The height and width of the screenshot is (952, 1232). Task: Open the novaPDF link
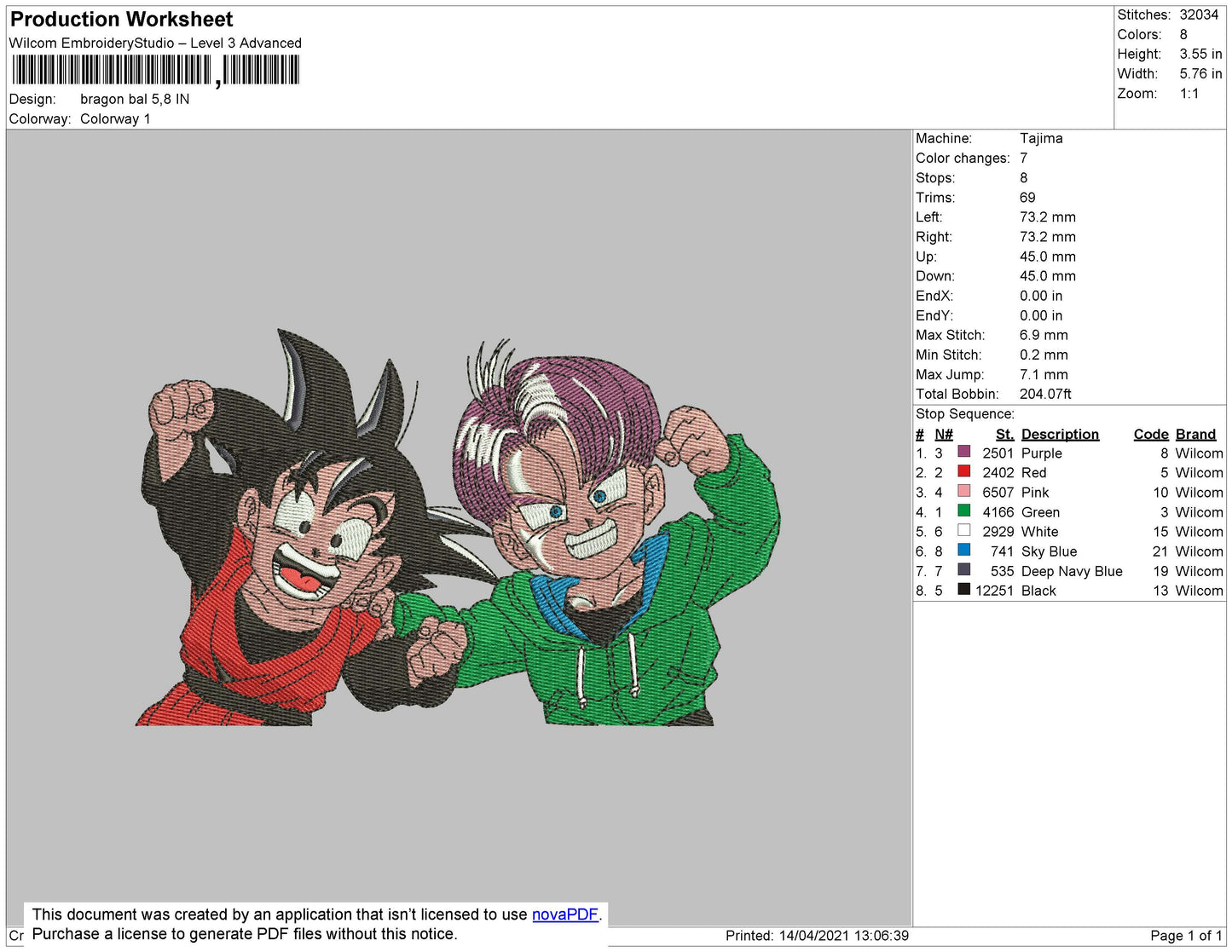pyautogui.click(x=565, y=914)
